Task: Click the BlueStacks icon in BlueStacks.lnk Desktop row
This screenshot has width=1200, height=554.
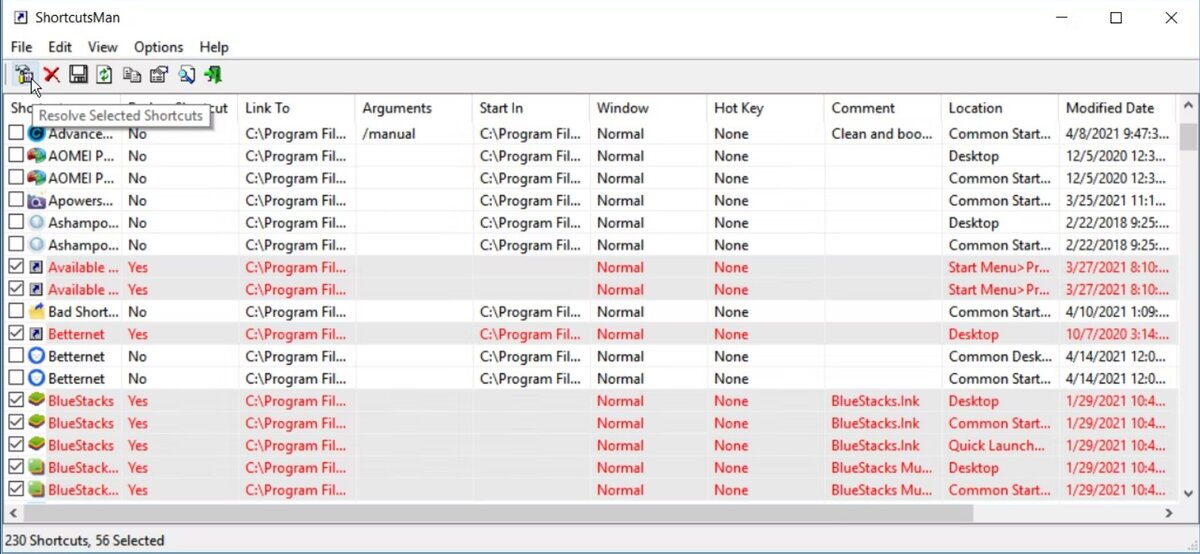Action: tap(36, 401)
